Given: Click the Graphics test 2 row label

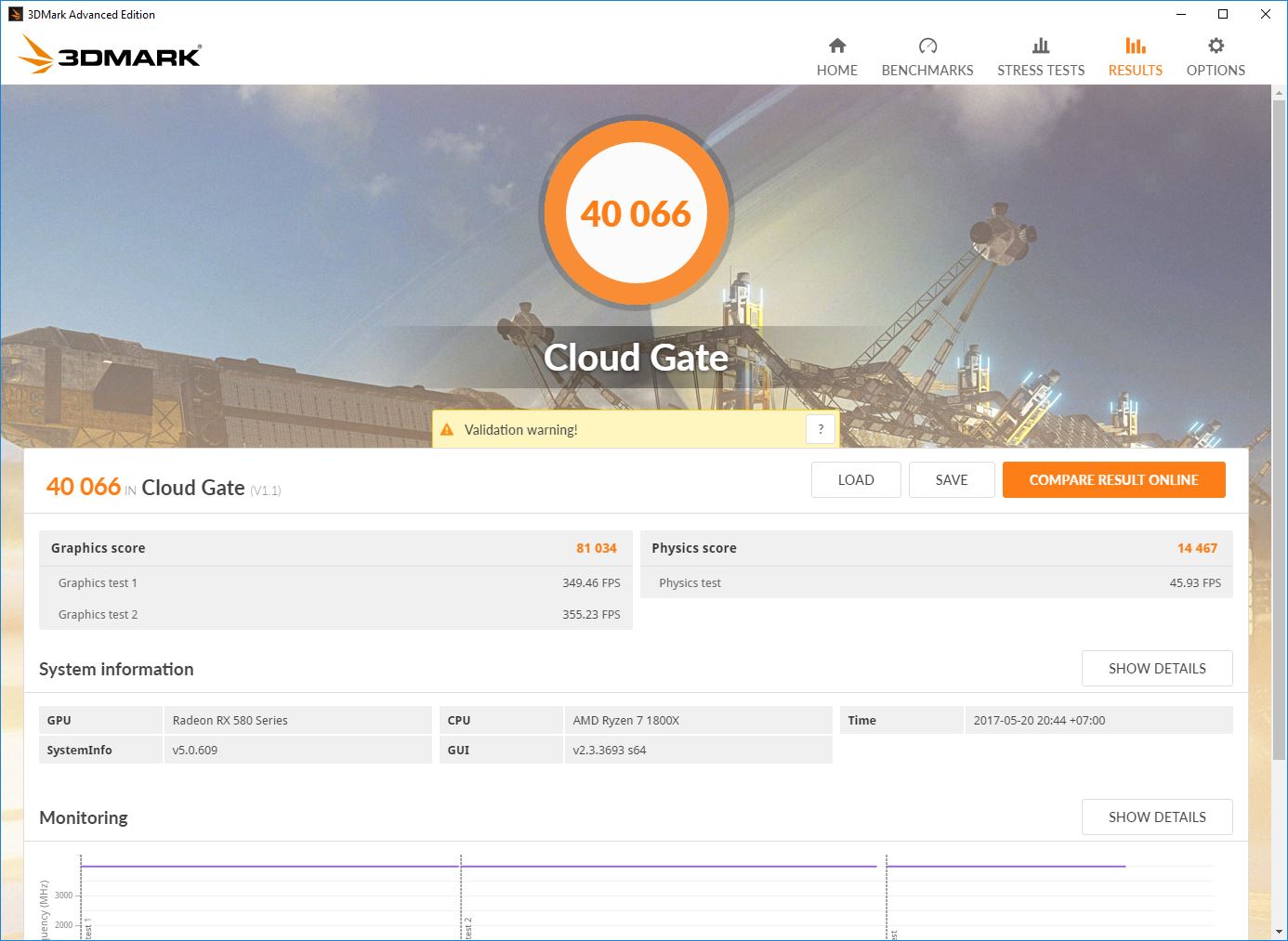Looking at the screenshot, I should coord(98,615).
